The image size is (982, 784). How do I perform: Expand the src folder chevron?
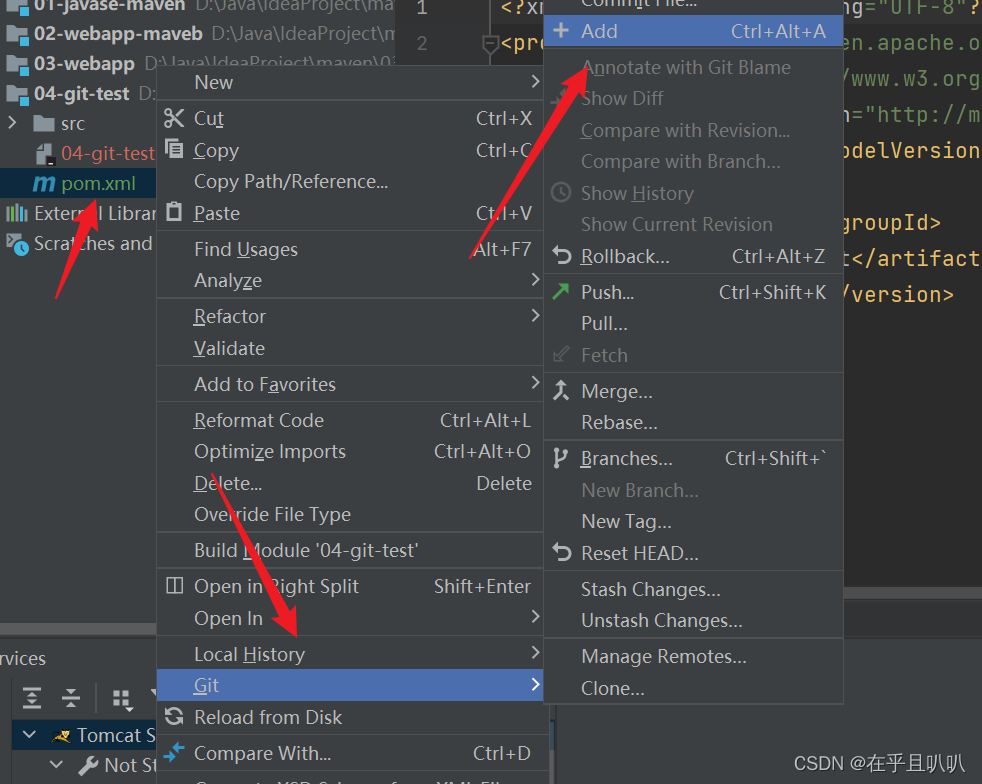click(x=12, y=122)
